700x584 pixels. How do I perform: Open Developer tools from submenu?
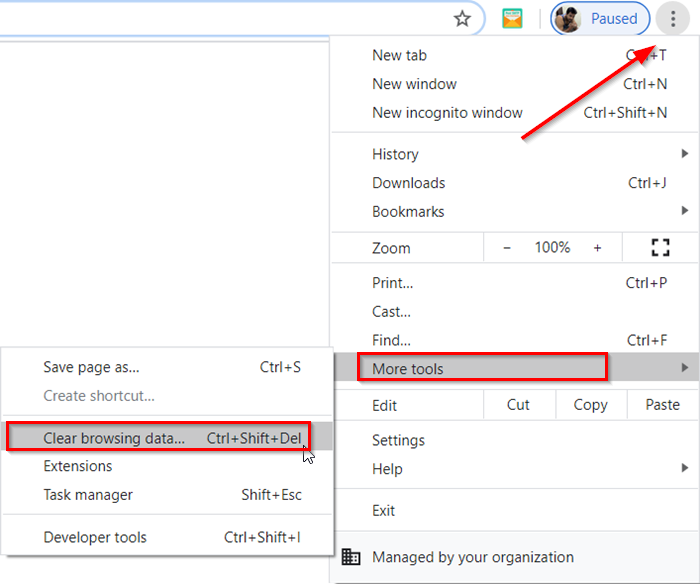tap(167, 537)
